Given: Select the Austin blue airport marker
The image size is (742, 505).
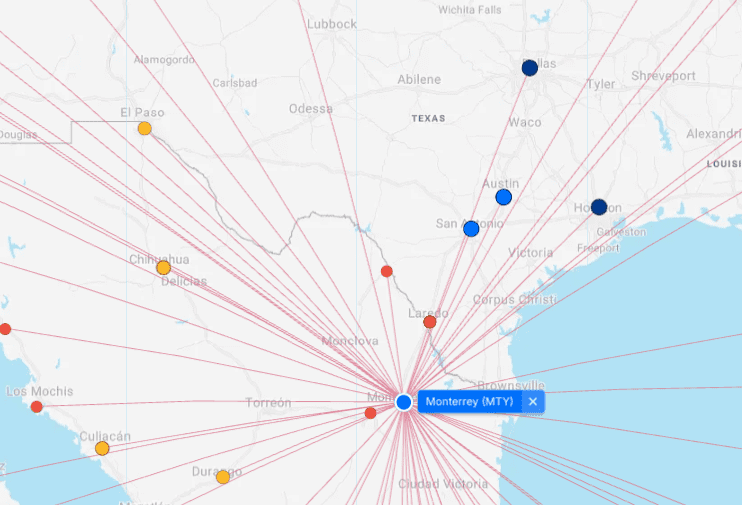Looking at the screenshot, I should coord(504,197).
